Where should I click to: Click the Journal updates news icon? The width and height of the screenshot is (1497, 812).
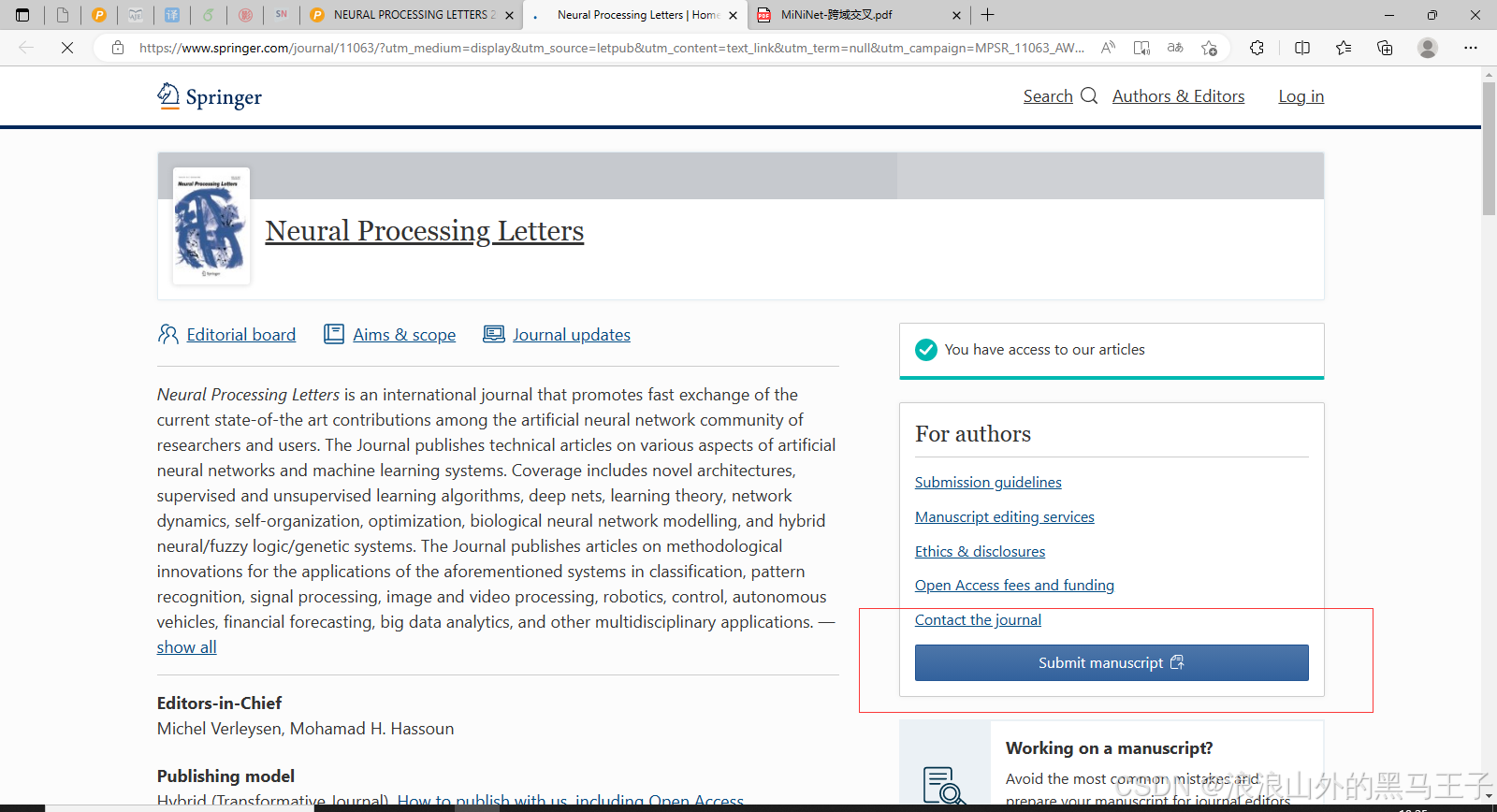coord(494,334)
